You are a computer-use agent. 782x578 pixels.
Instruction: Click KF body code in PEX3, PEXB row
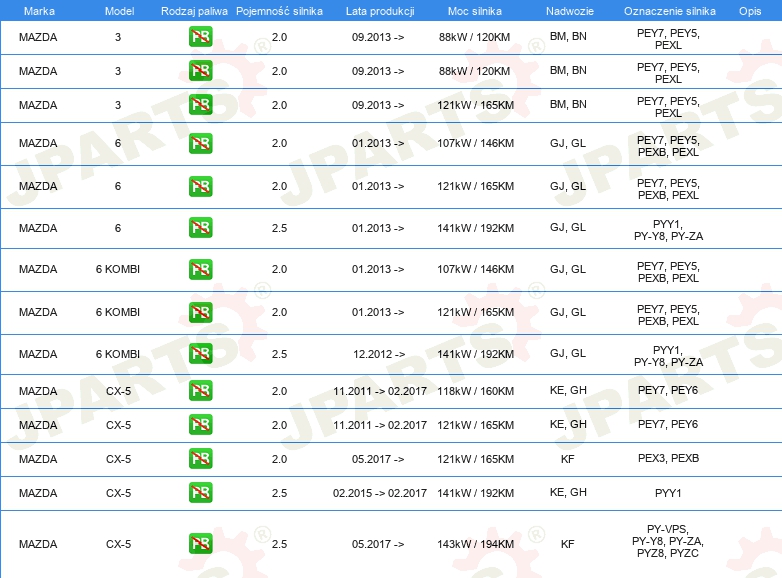coord(568,459)
